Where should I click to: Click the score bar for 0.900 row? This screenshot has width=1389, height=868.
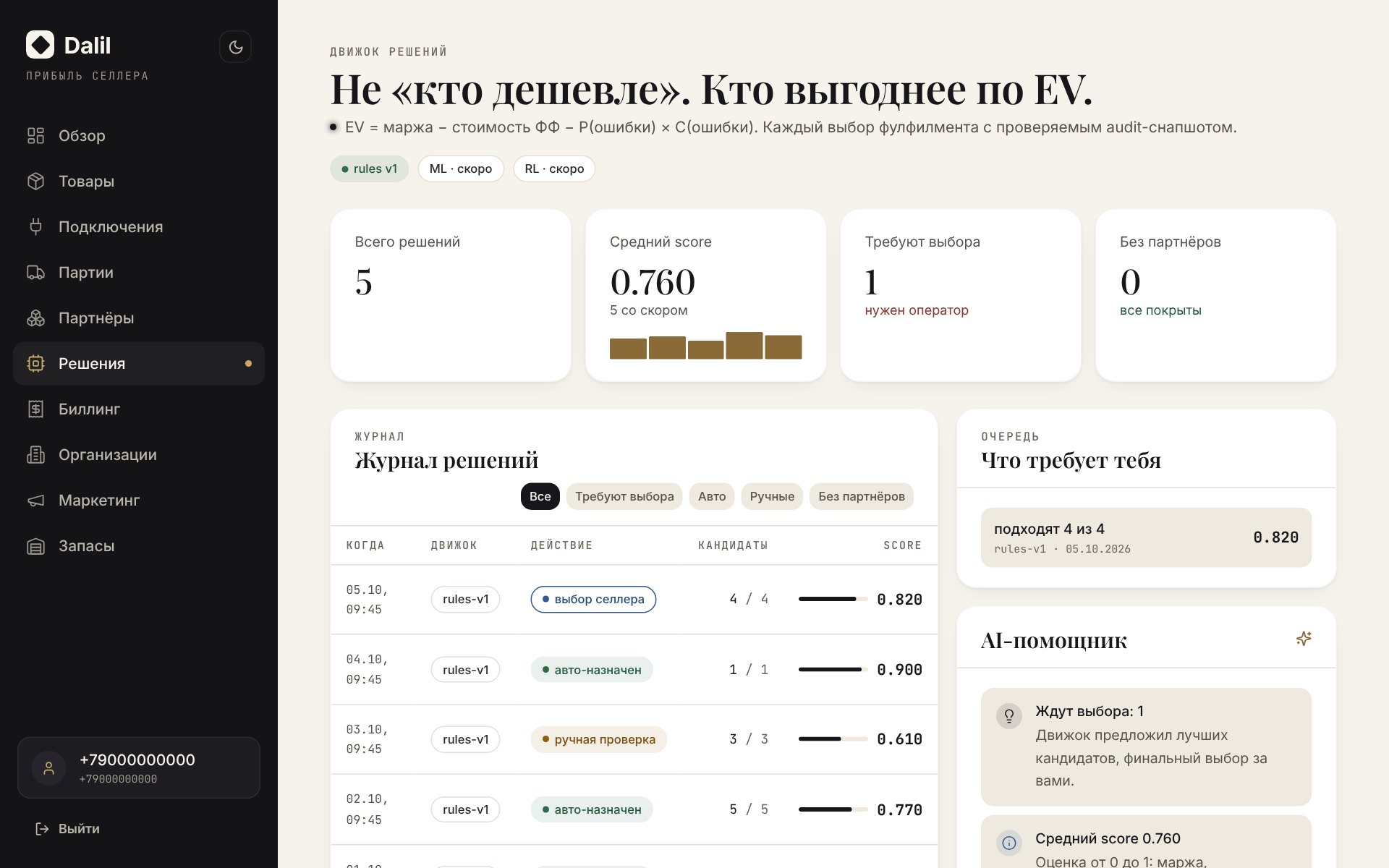pyautogui.click(x=833, y=670)
